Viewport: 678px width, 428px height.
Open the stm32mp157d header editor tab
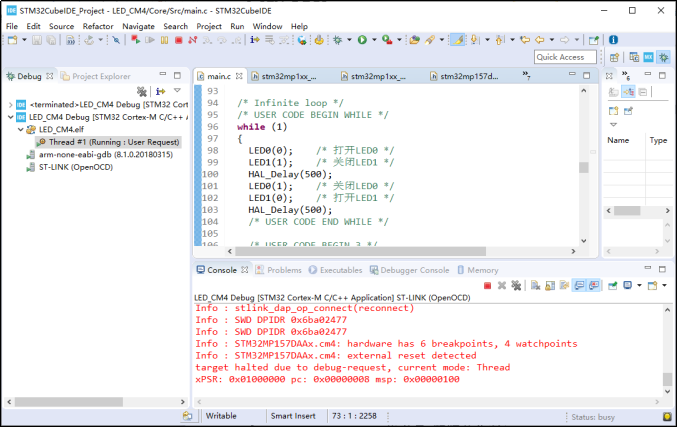464,77
